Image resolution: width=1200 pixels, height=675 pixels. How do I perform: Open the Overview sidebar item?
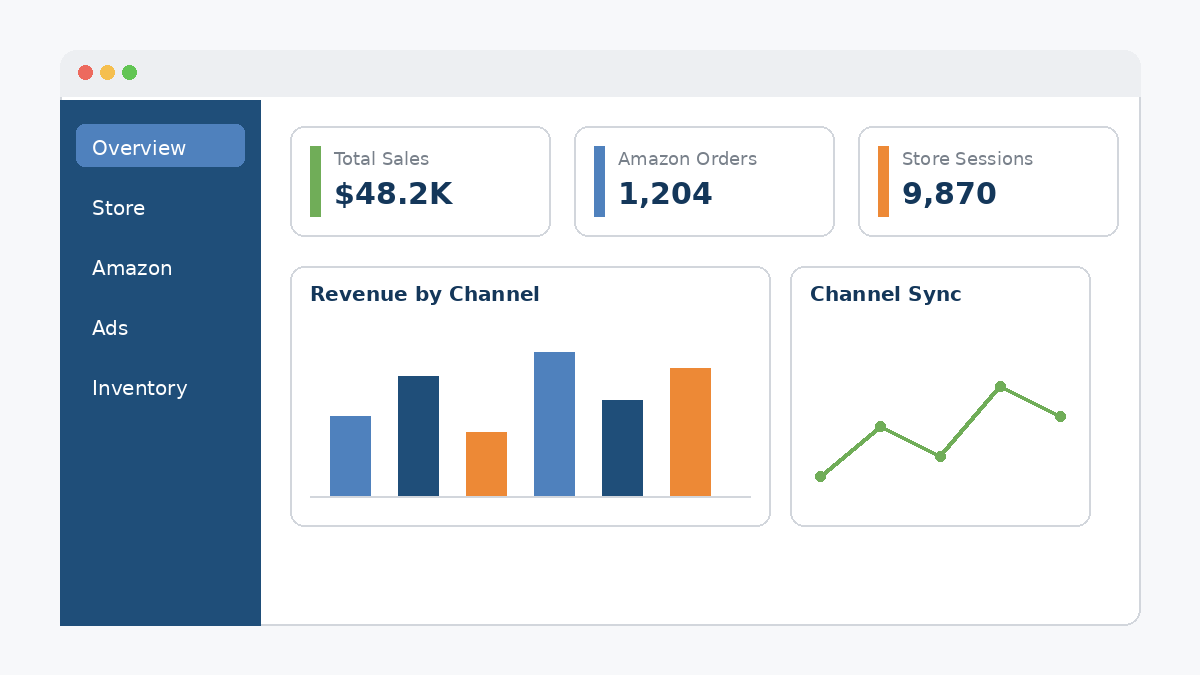pos(160,146)
